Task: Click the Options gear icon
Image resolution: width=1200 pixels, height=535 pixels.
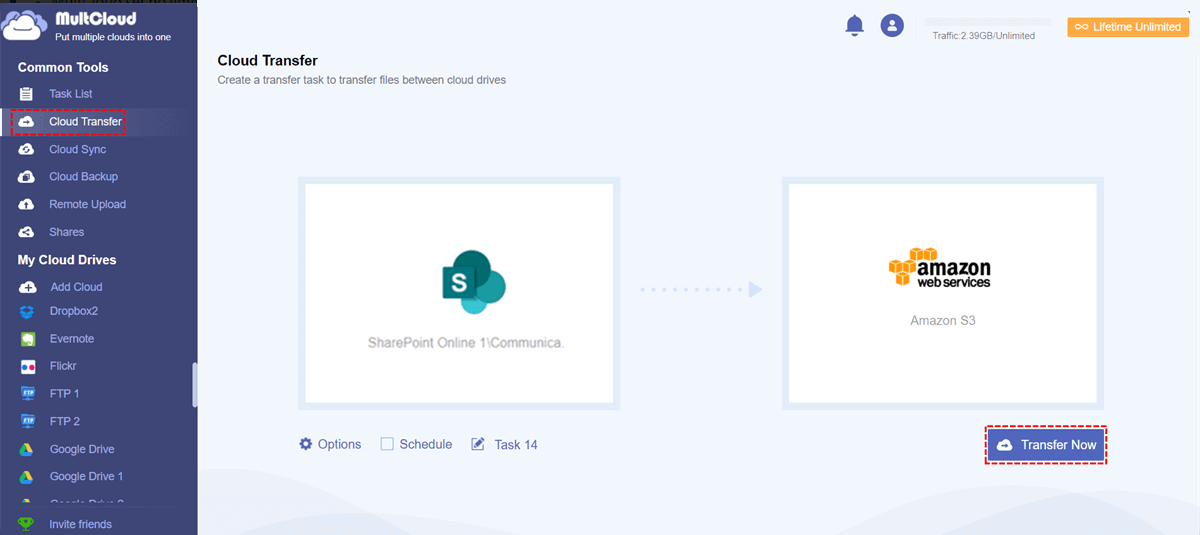Action: click(x=306, y=444)
